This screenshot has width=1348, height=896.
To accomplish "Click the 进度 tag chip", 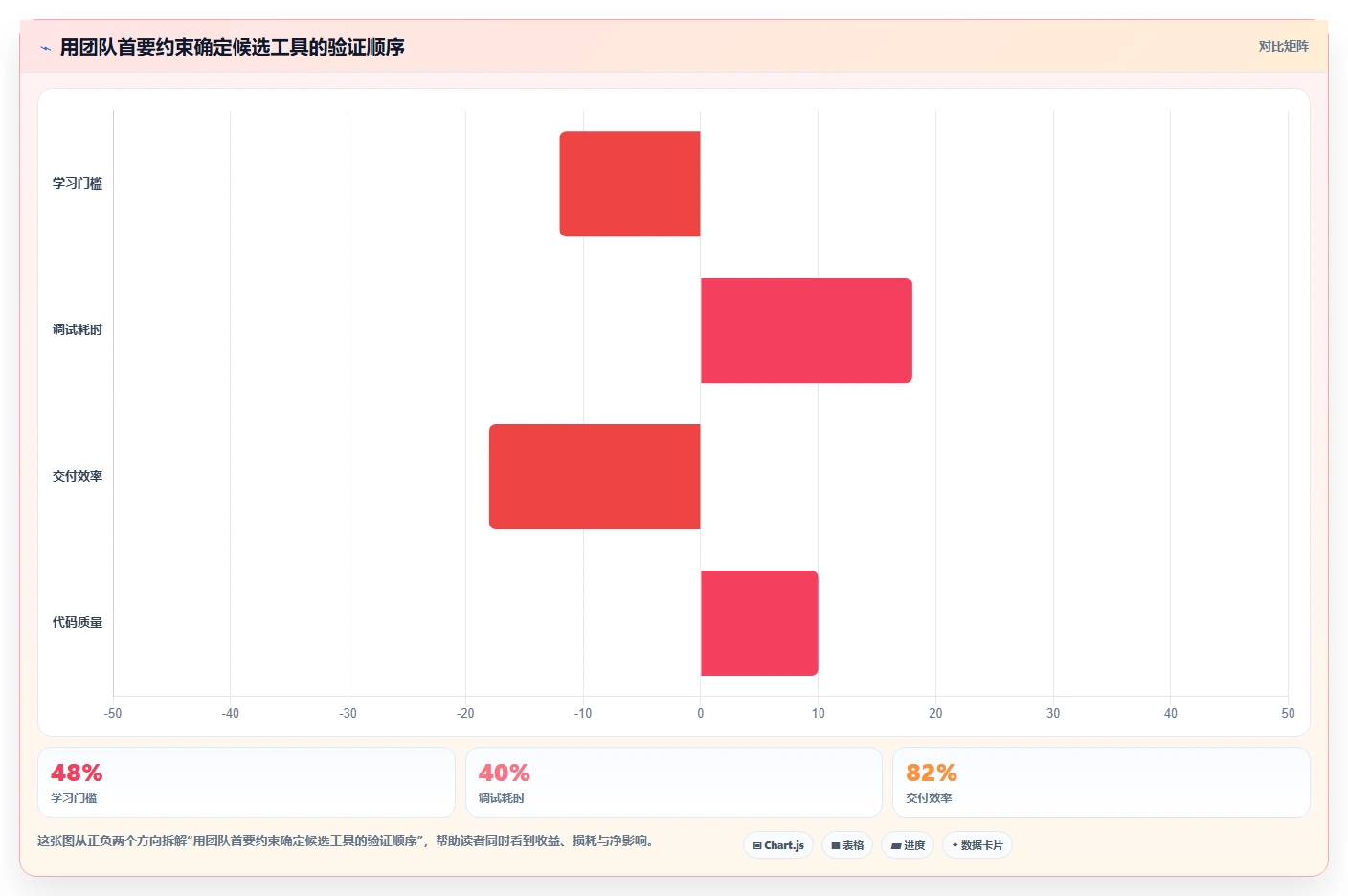I will 908,845.
